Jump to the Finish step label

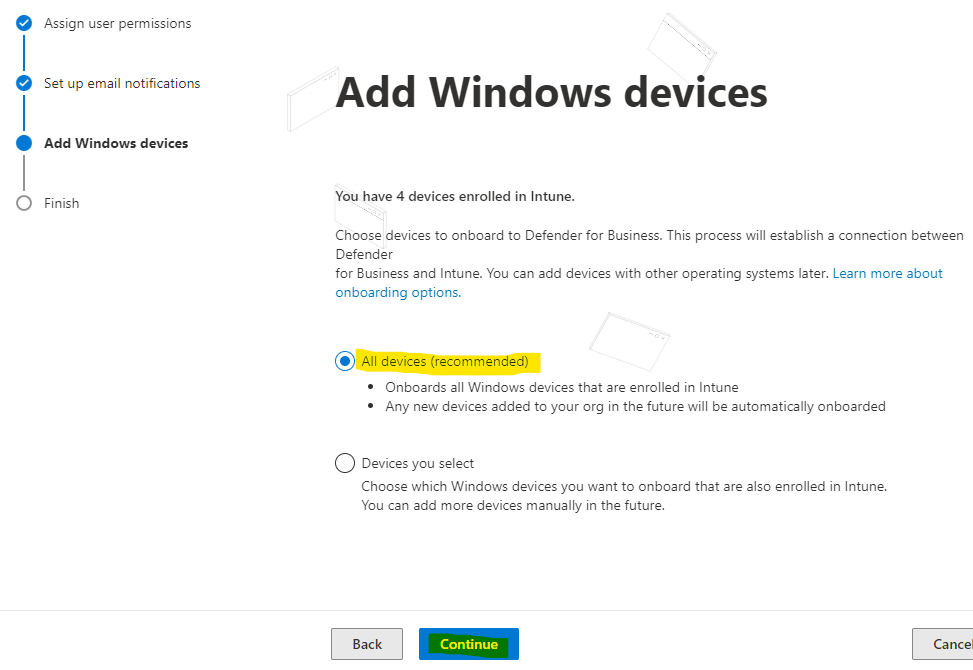61,203
